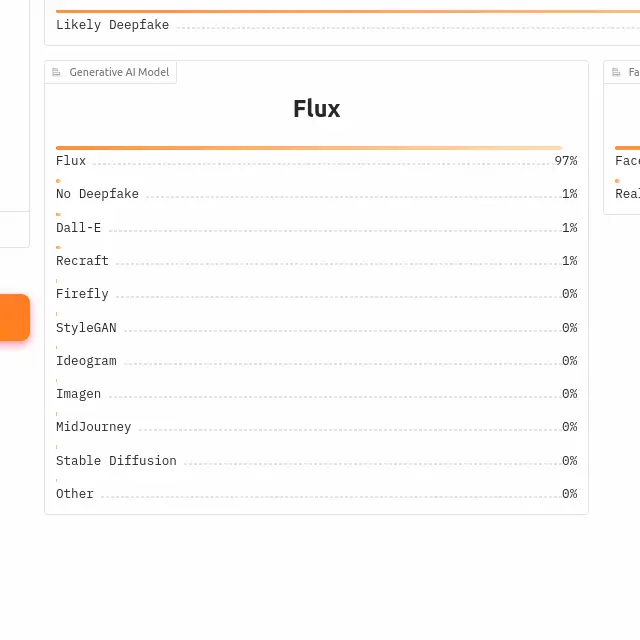Click the Flux 97% result row
The image size is (640, 640).
316,161
